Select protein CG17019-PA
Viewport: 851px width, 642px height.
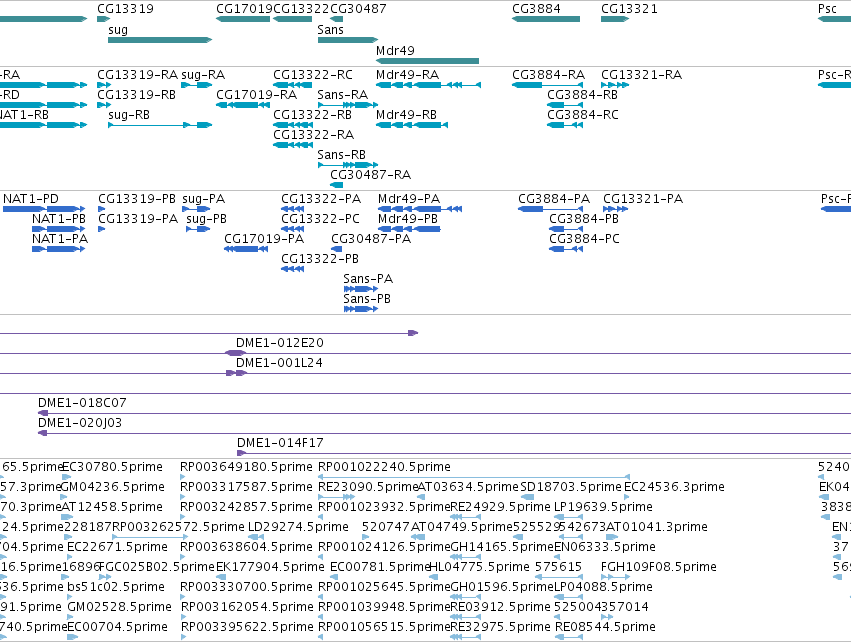[x=246, y=249]
